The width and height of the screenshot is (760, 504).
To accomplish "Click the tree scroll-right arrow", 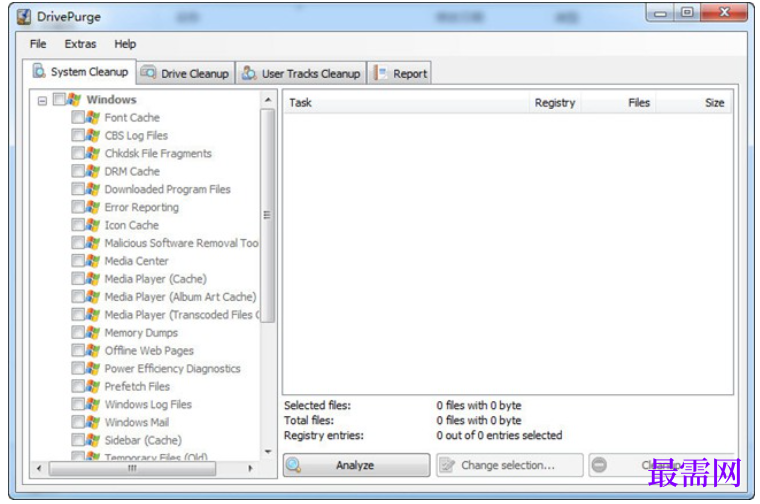I will (x=250, y=468).
